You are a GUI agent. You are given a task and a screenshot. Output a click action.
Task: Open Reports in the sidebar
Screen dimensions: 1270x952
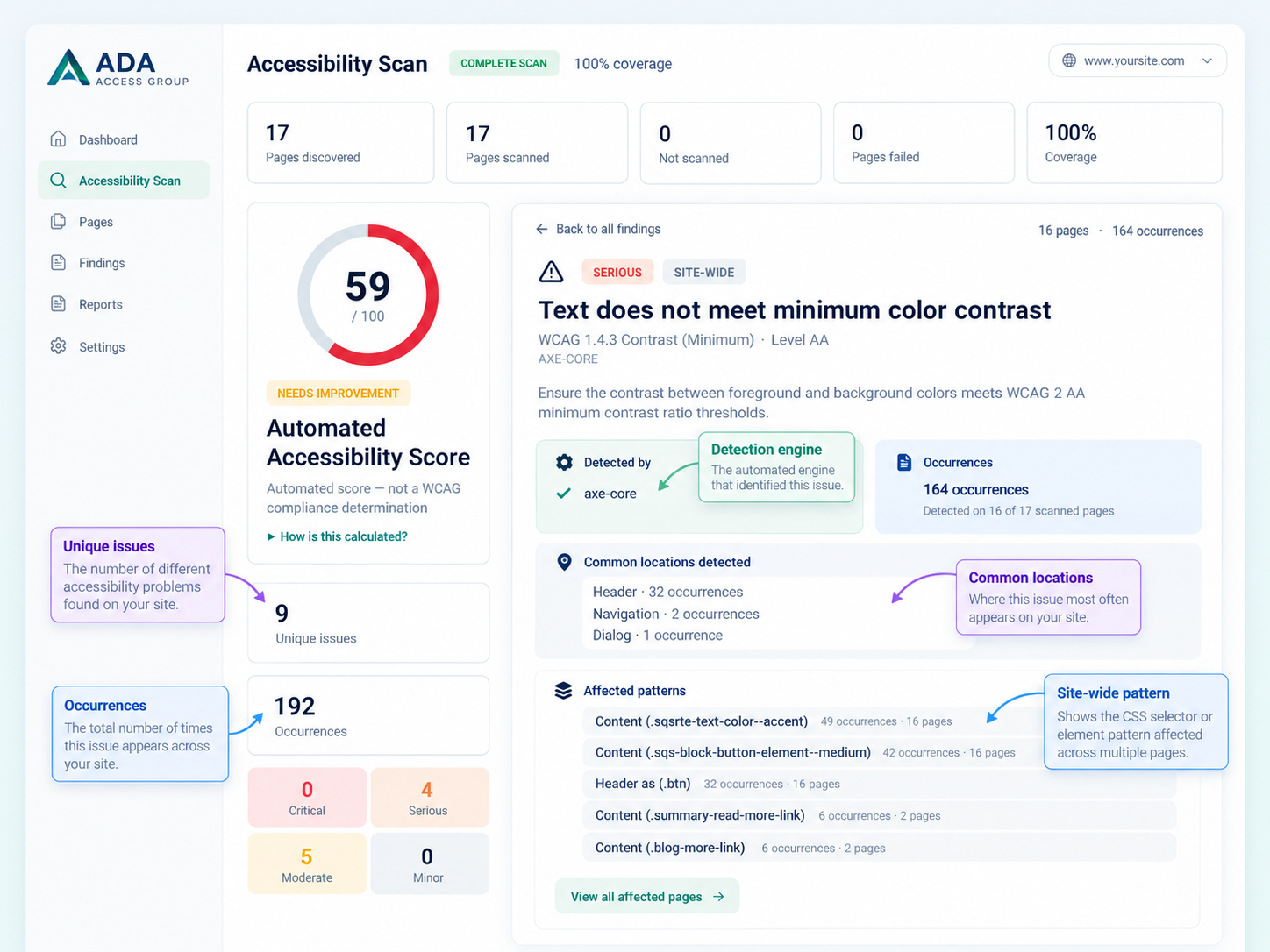[x=123, y=304]
